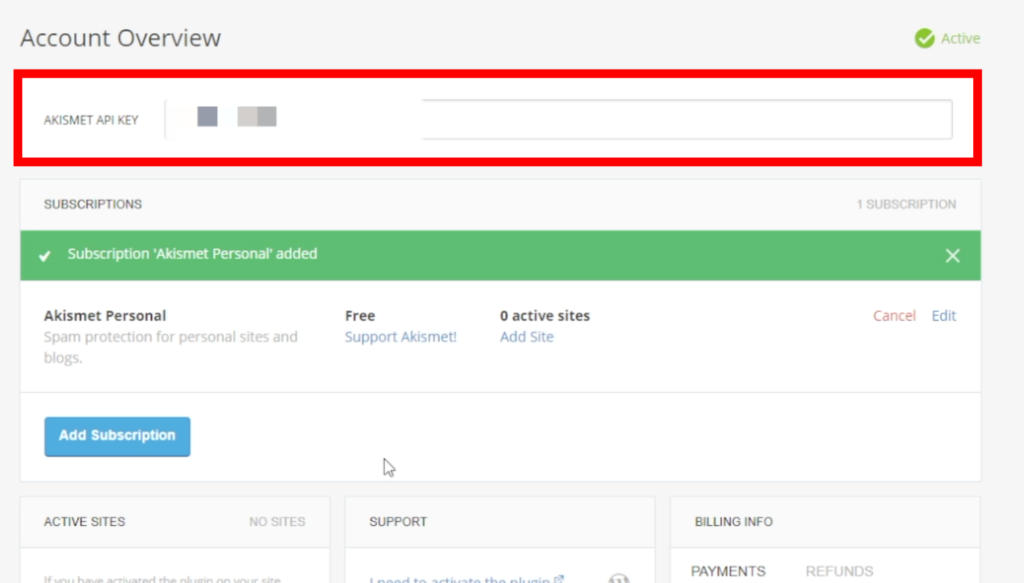The width and height of the screenshot is (1024, 583).
Task: Edit the Akismet Personal subscription
Action: [944, 316]
